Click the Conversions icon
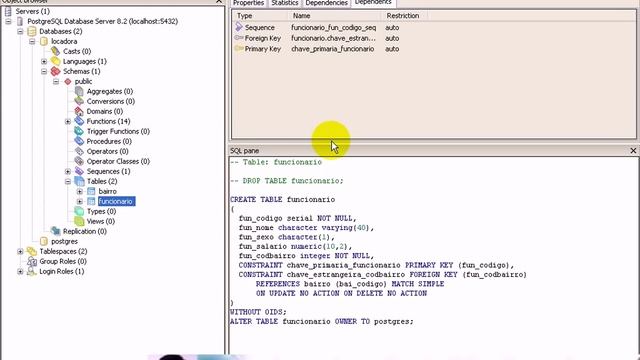The height and width of the screenshot is (360, 640). point(79,101)
